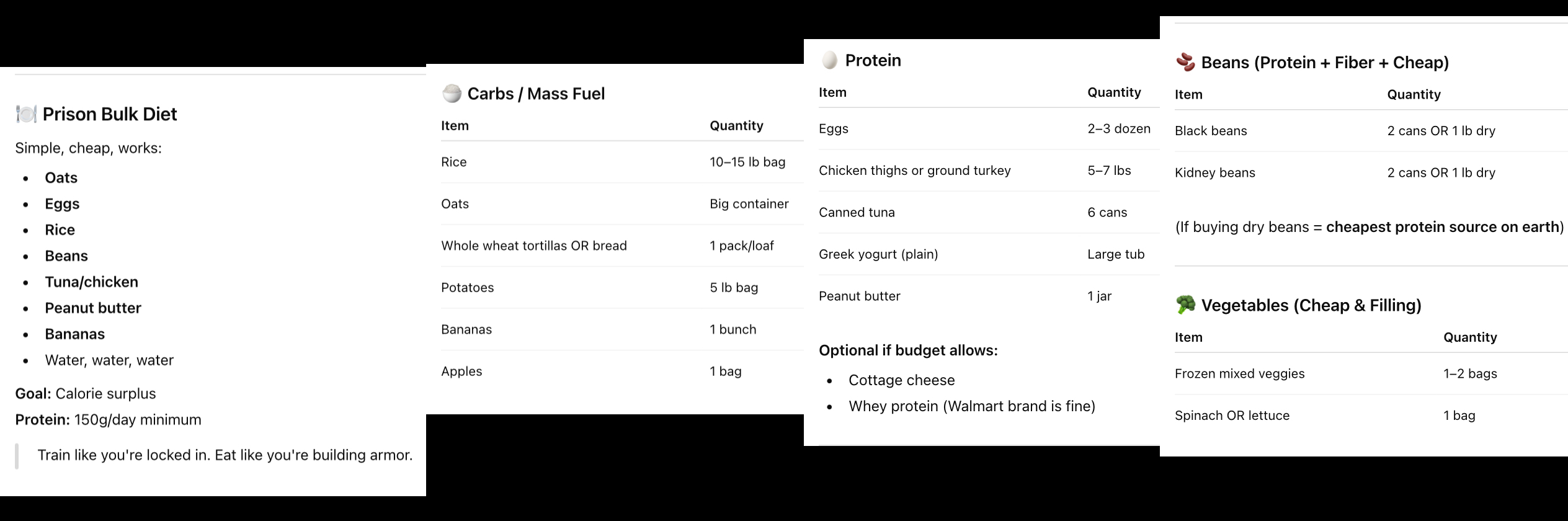Click the broccoli emoji beside Vegetables heading
This screenshot has width=1568, height=521.
coord(1185,305)
